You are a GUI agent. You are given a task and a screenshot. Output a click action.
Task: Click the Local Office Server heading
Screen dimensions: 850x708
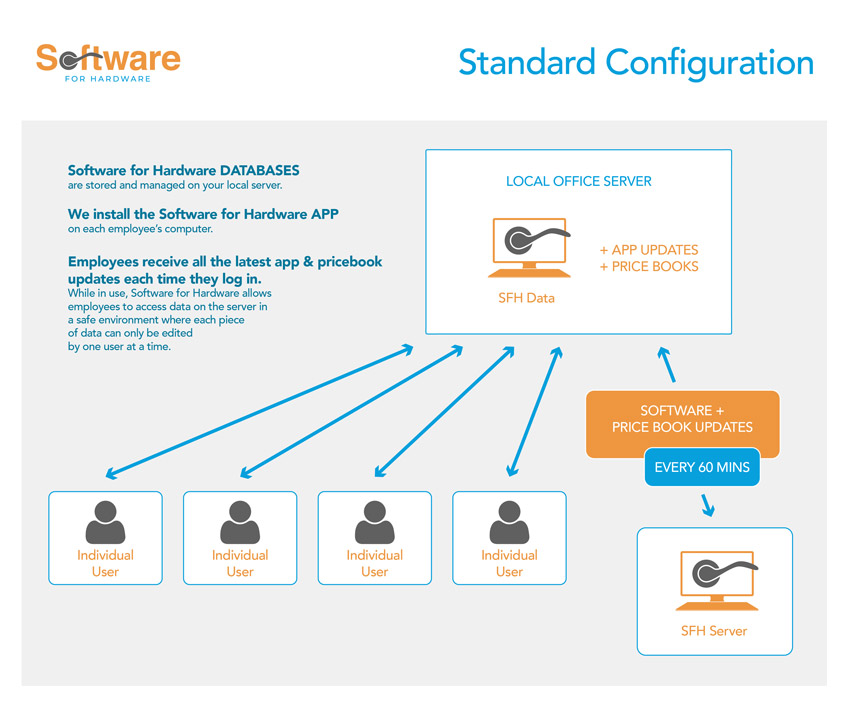tap(578, 181)
